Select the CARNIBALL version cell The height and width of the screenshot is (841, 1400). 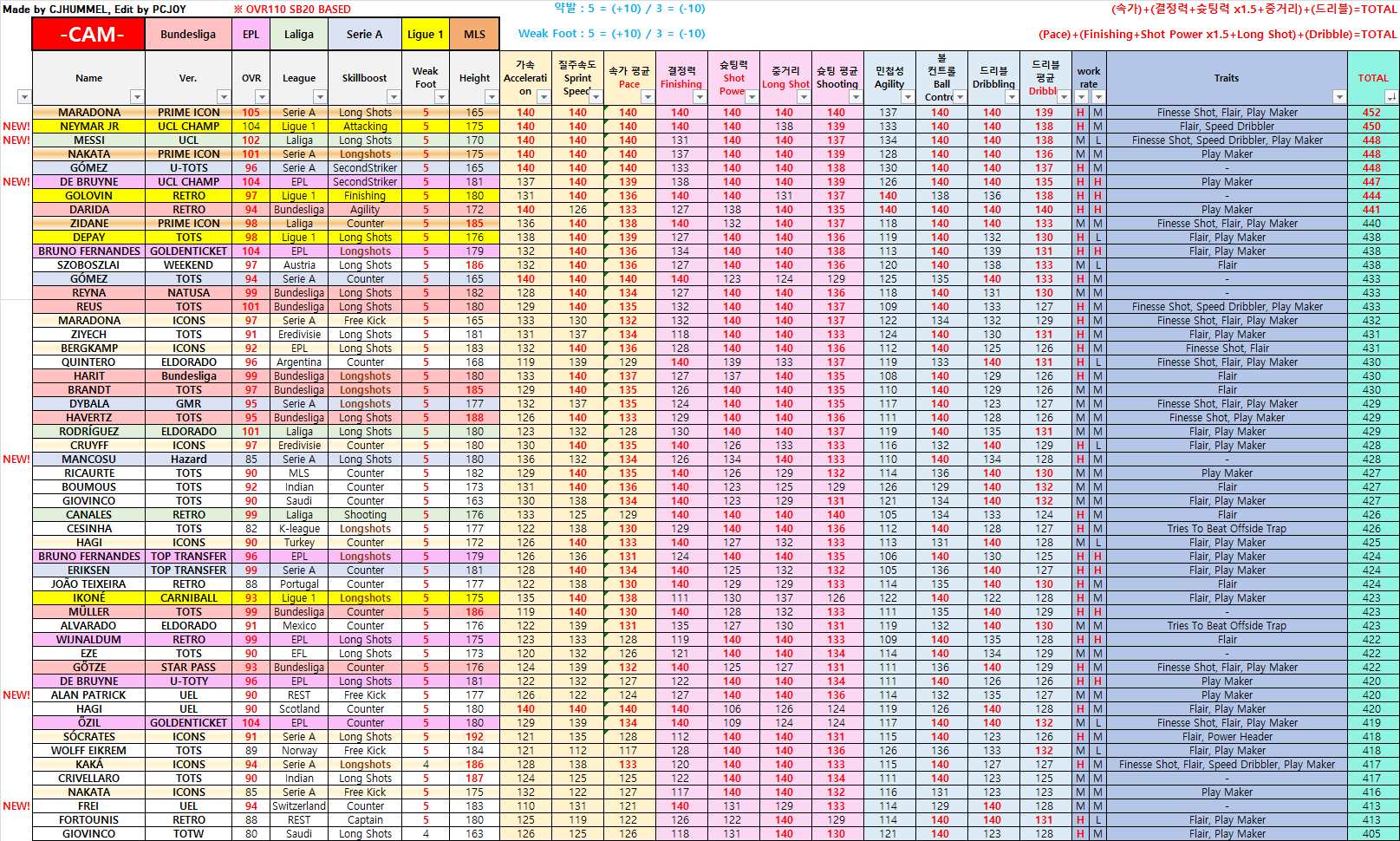pos(188,598)
